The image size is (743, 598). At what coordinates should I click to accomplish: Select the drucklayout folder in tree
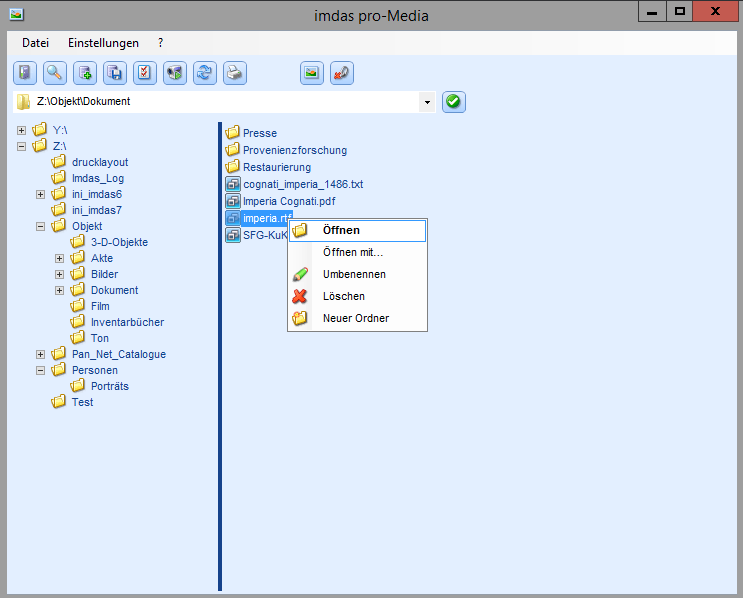100,162
